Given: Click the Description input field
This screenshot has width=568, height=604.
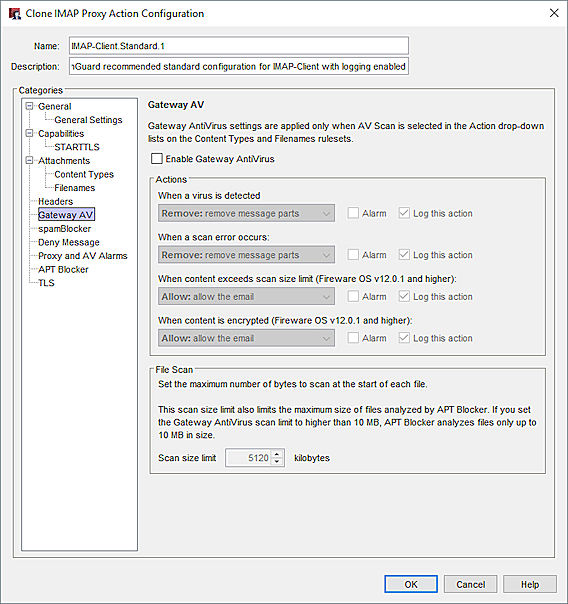Looking at the screenshot, I should coord(239,67).
